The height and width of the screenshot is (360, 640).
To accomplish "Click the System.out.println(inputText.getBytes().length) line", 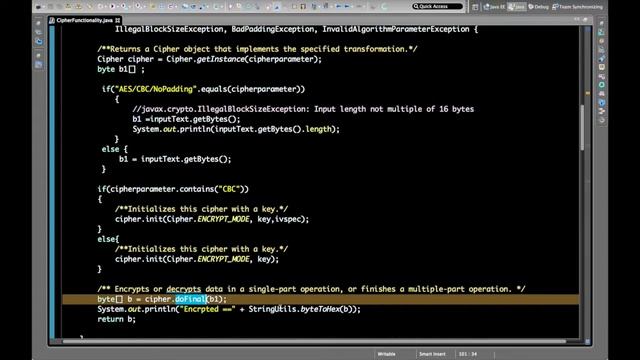I will (236, 129).
